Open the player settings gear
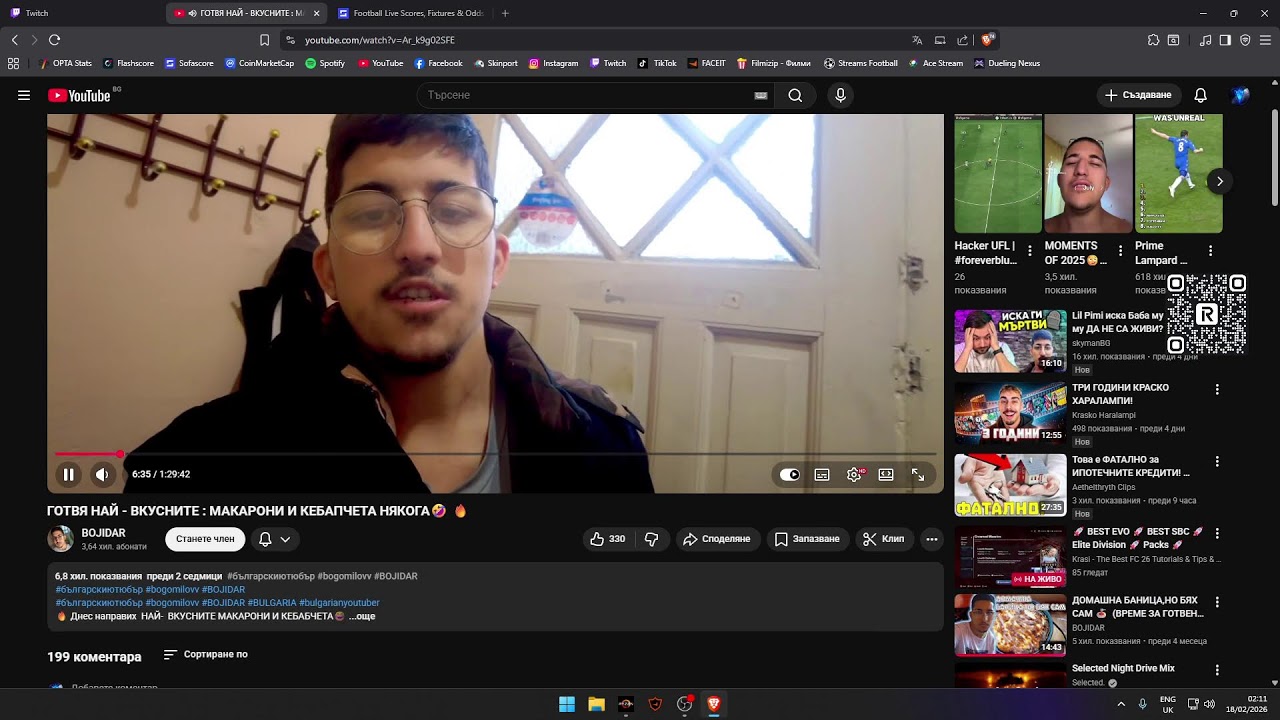This screenshot has height=720, width=1280. [x=854, y=475]
